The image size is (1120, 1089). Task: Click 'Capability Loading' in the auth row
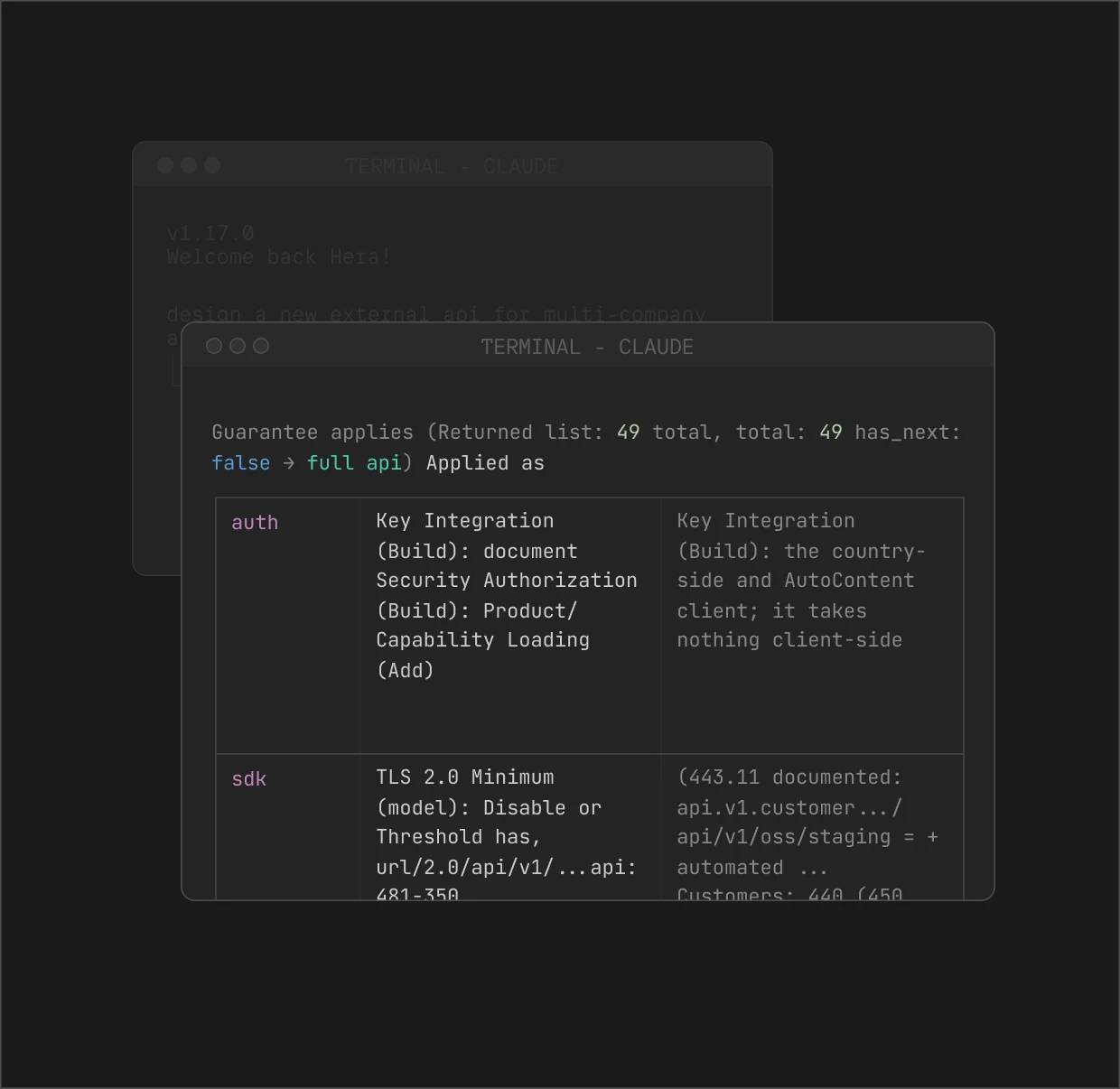point(483,639)
